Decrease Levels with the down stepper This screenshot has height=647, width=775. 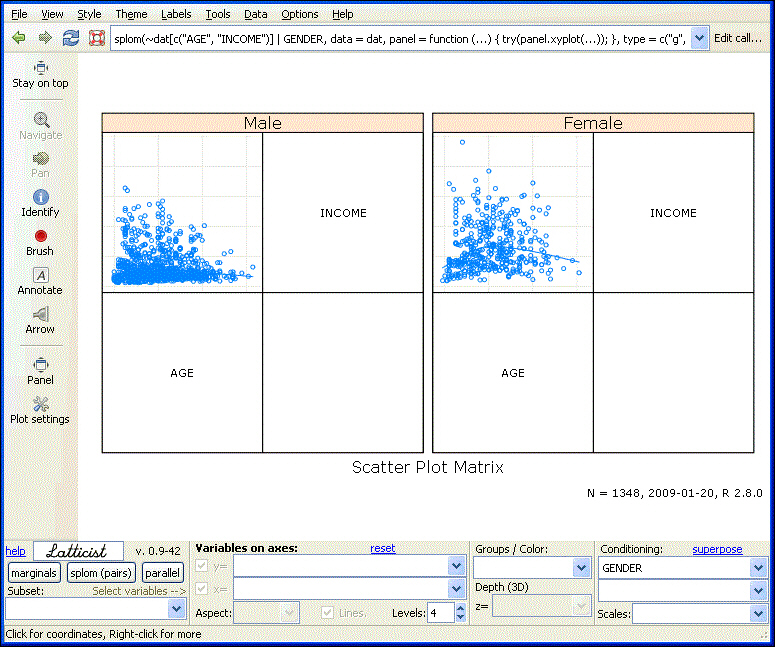(461, 617)
